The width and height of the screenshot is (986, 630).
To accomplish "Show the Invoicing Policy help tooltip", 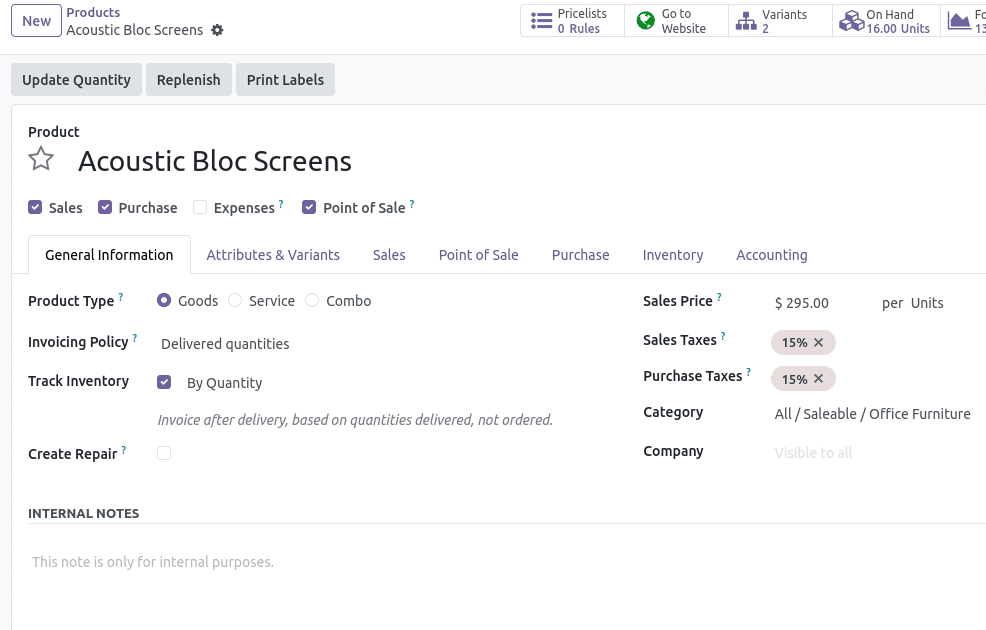I will coord(135,338).
